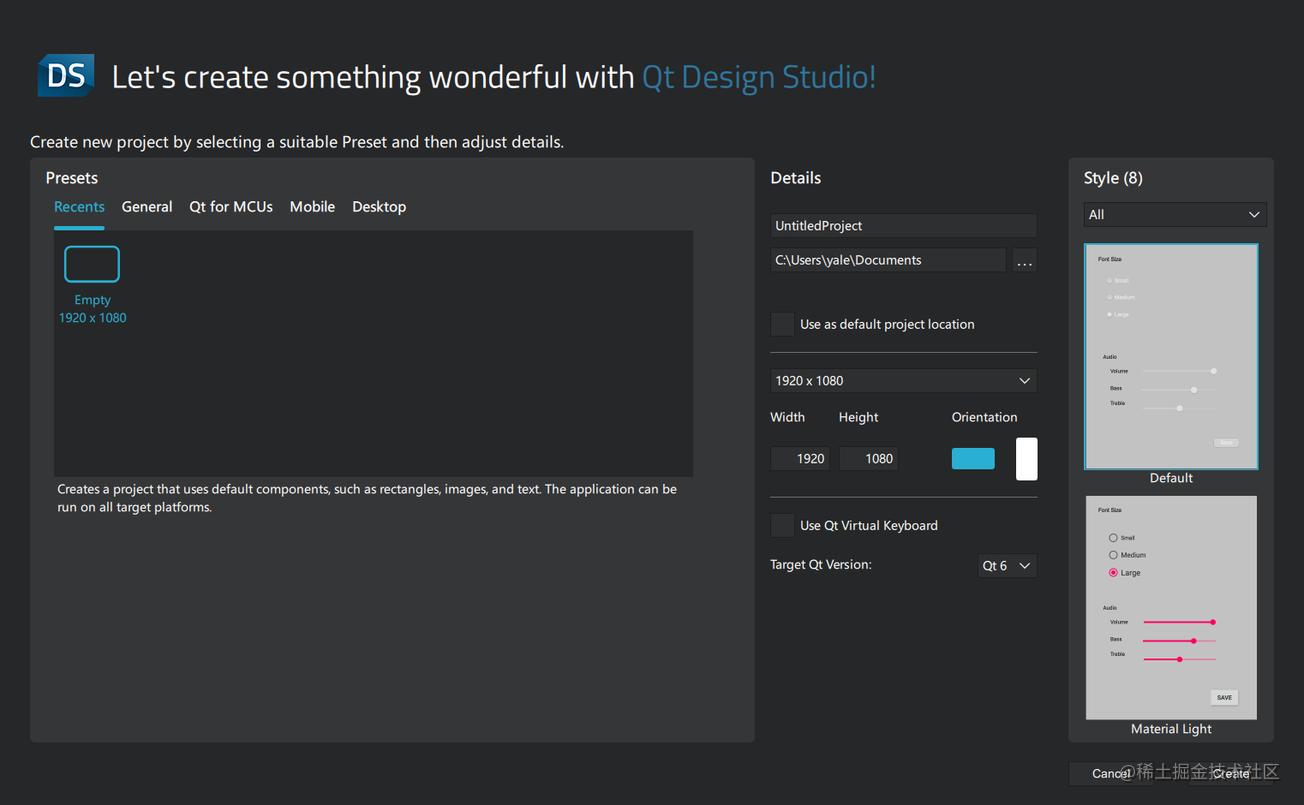This screenshot has height=805, width=1304.
Task: Open the 1920 x 1080 resolution dropdown
Action: click(x=903, y=381)
